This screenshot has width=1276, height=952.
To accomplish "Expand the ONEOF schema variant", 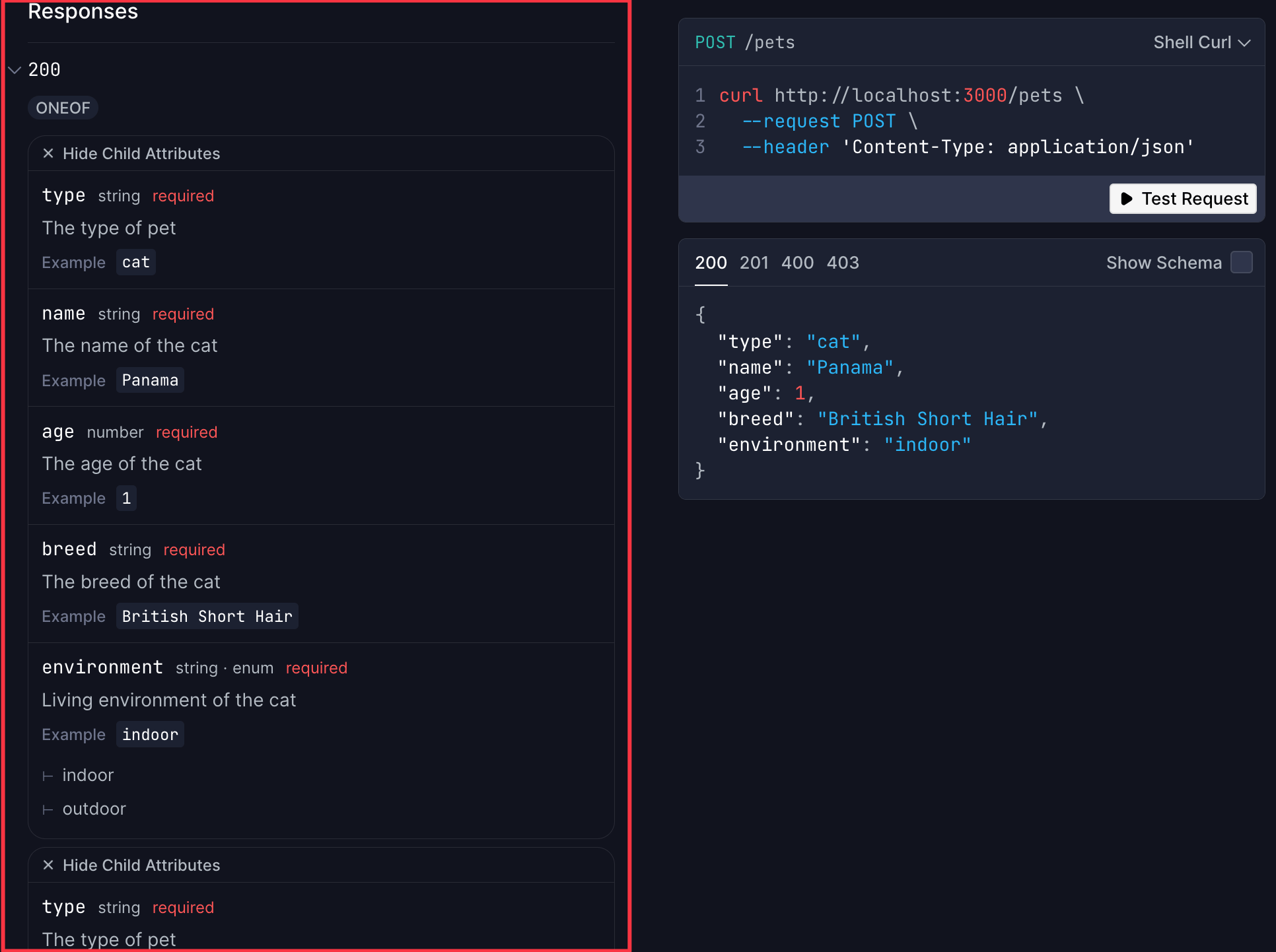I will coord(63,108).
